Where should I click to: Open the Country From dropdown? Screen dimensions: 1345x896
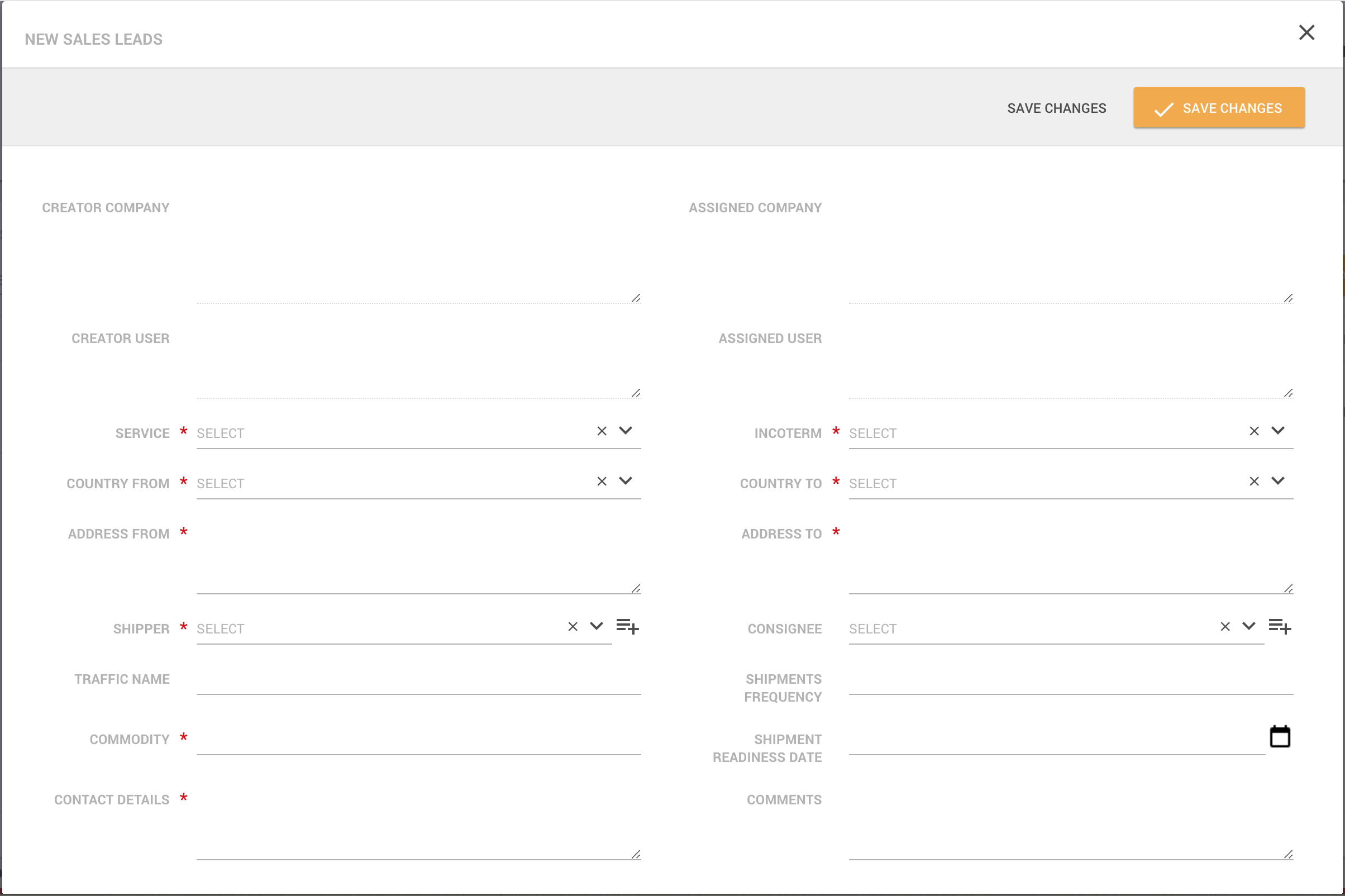pyautogui.click(x=626, y=481)
